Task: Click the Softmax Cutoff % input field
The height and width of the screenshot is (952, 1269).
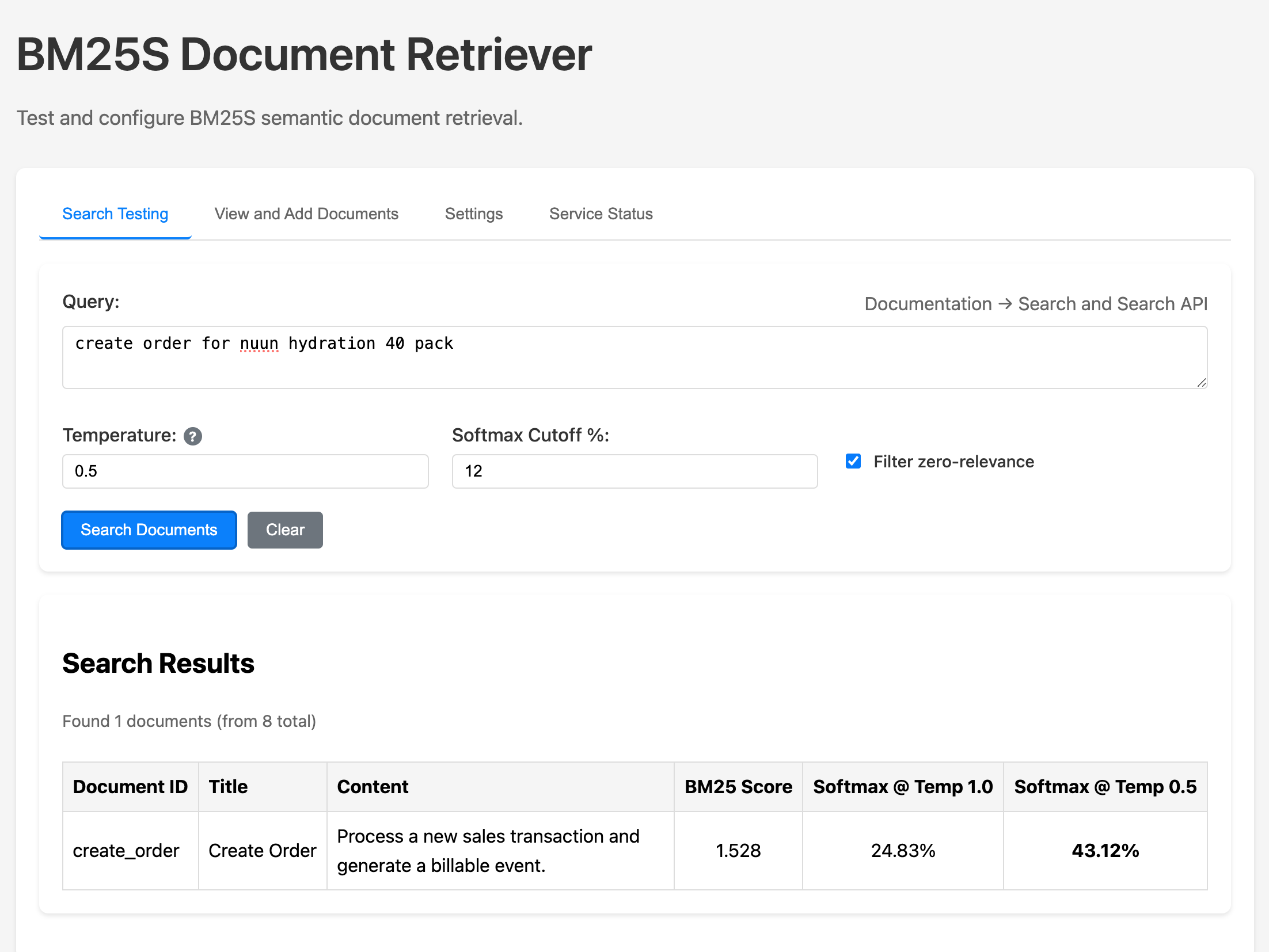Action: tap(635, 471)
